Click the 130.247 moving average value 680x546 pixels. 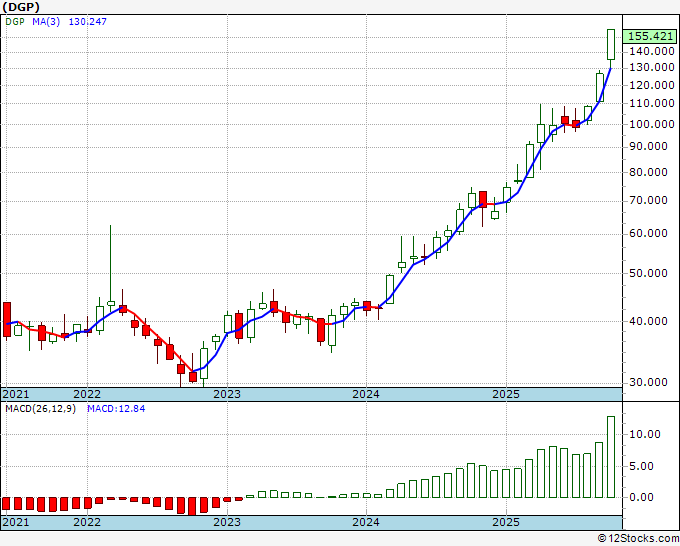click(88, 21)
